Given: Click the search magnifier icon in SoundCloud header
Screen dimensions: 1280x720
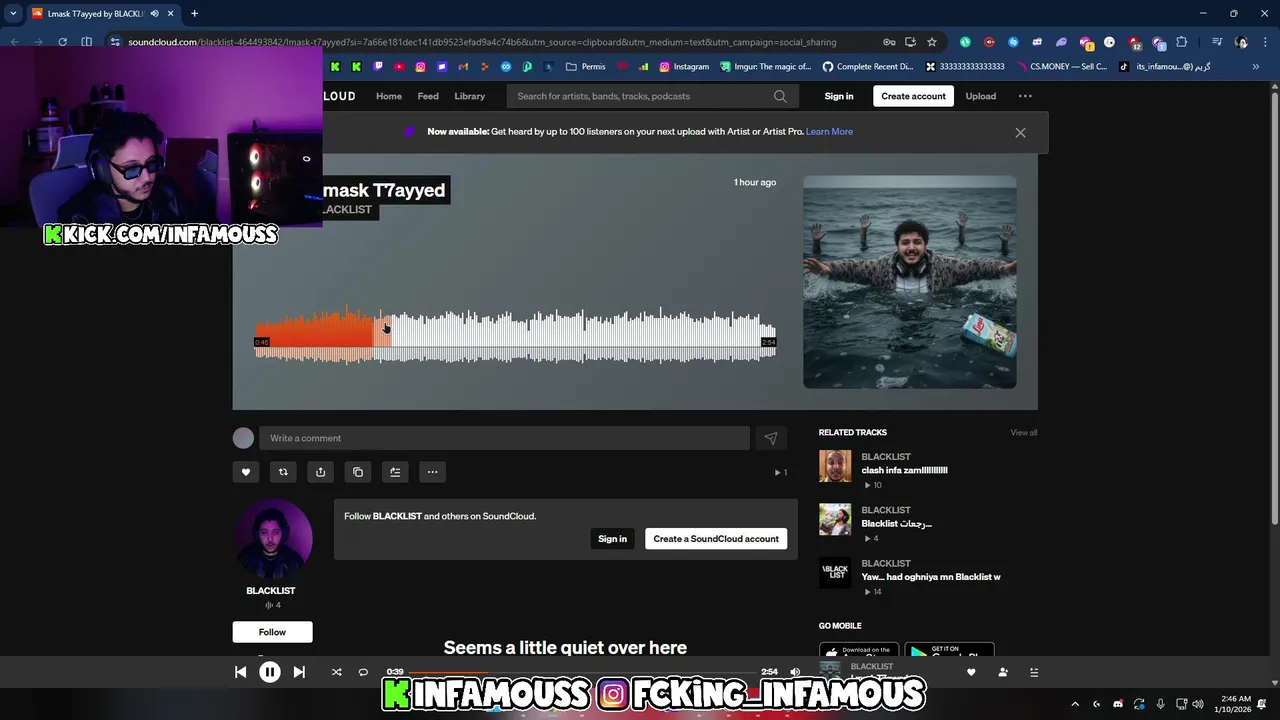Looking at the screenshot, I should click(780, 96).
